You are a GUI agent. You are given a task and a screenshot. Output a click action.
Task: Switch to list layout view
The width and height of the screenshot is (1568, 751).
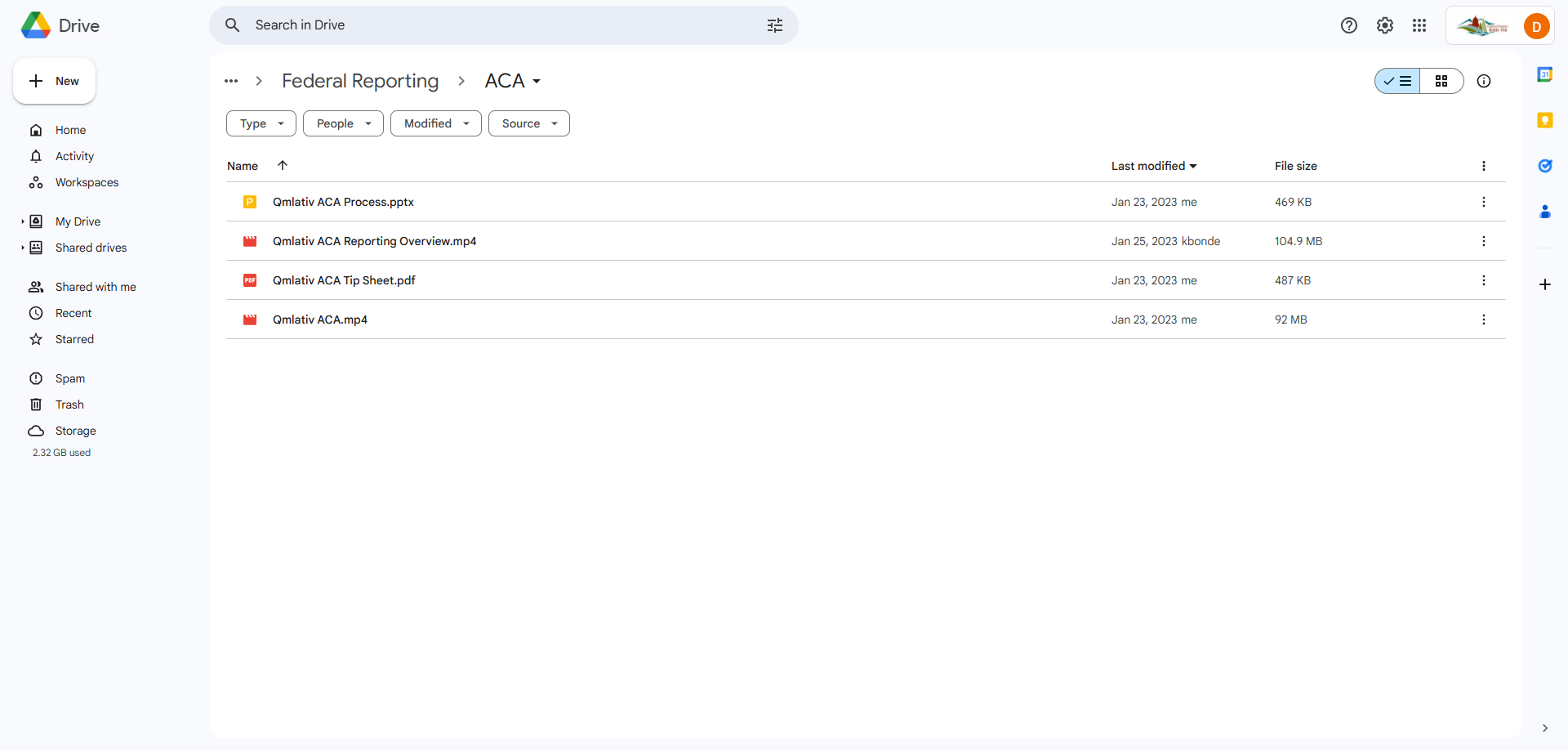pos(1397,81)
